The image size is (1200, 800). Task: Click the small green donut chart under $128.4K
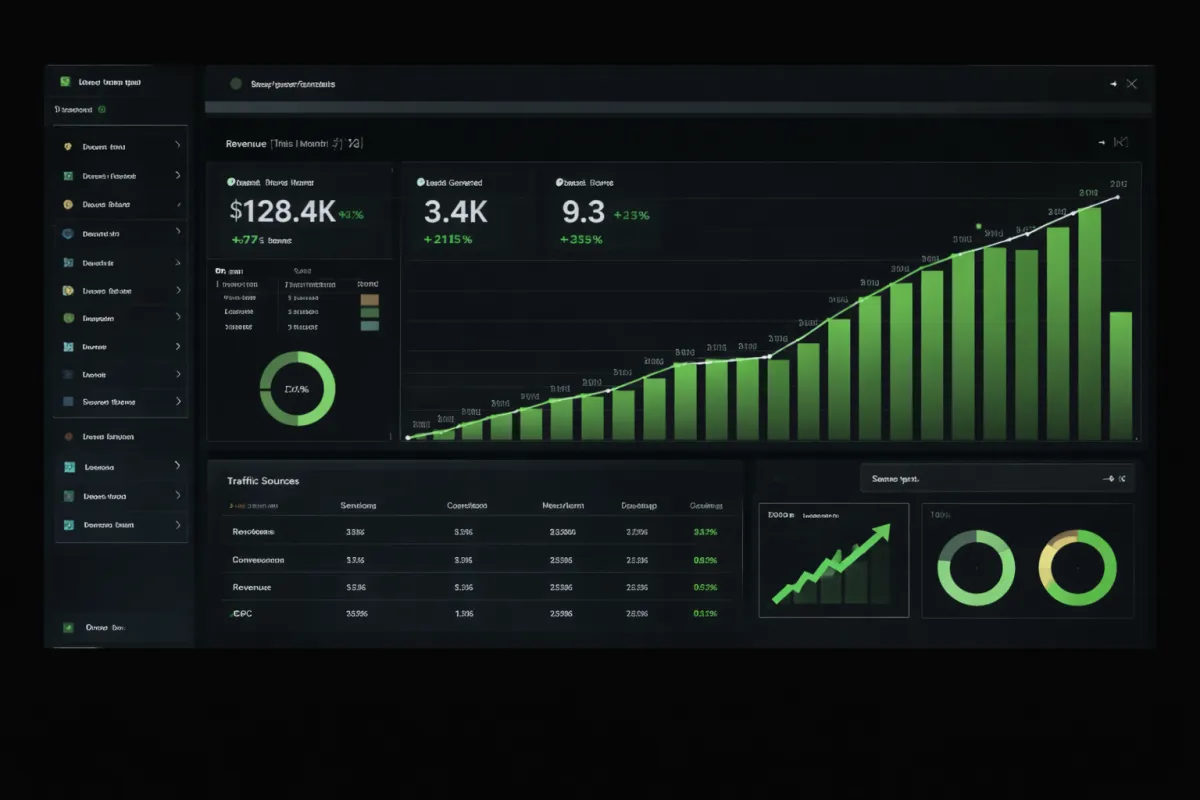point(297,389)
